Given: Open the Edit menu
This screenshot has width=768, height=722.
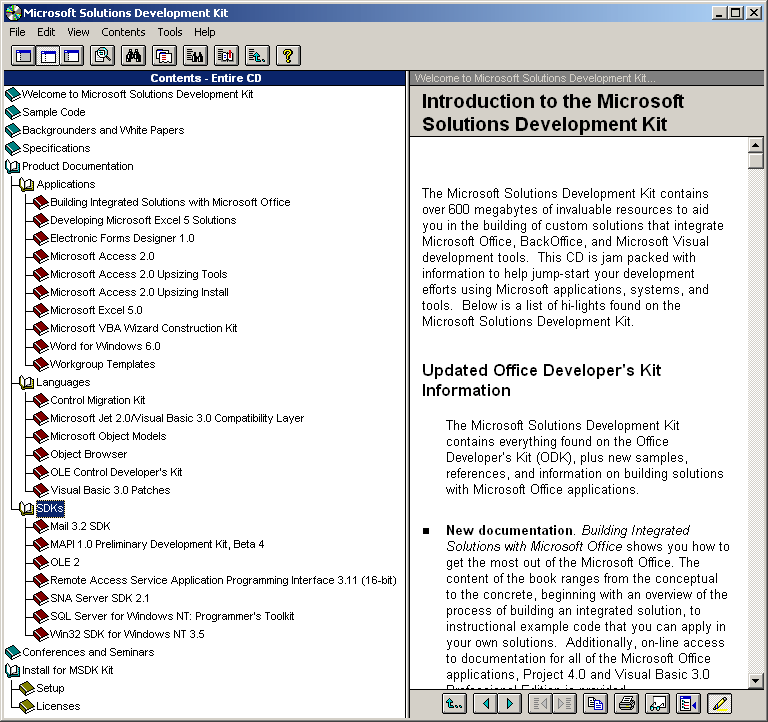Looking at the screenshot, I should [46, 32].
